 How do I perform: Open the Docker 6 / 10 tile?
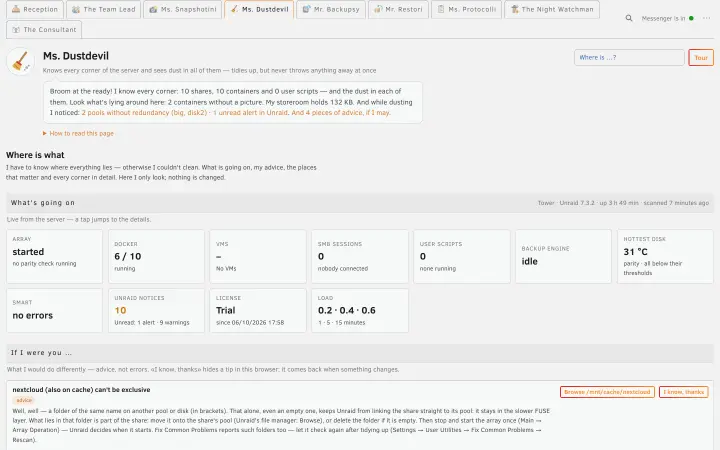pos(156,257)
